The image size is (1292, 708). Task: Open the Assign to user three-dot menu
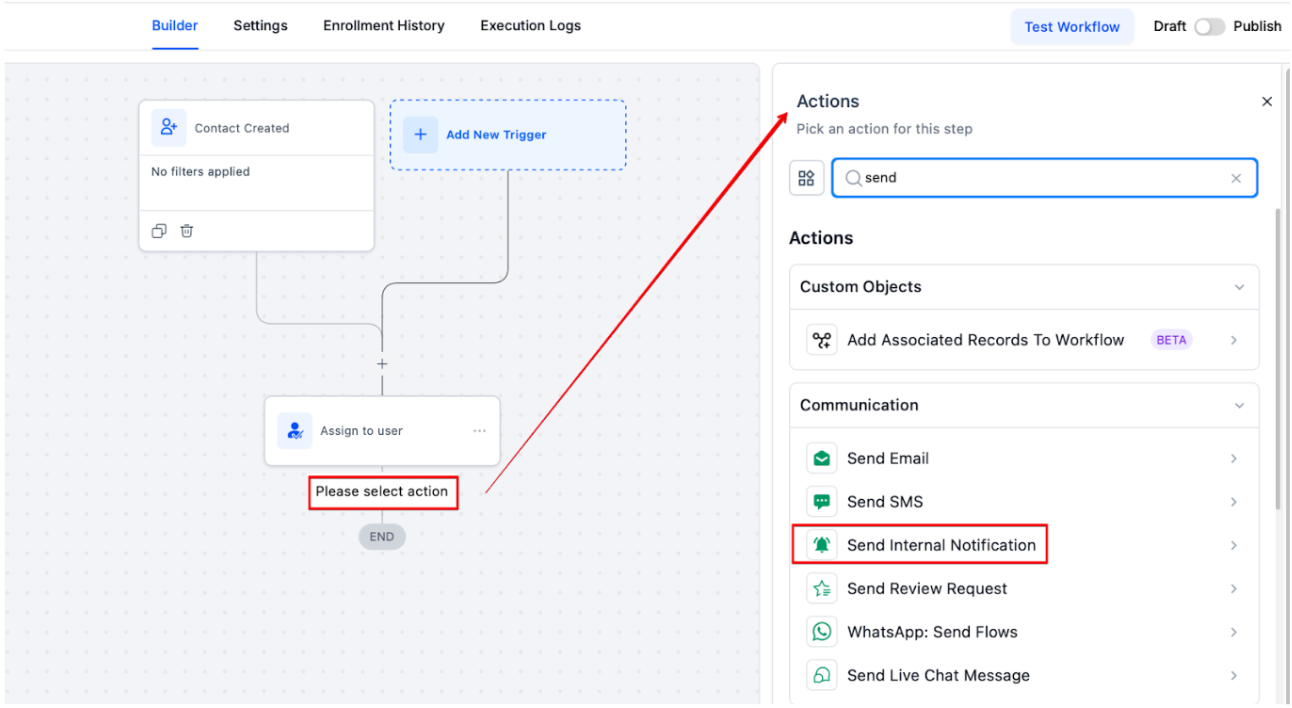click(479, 431)
